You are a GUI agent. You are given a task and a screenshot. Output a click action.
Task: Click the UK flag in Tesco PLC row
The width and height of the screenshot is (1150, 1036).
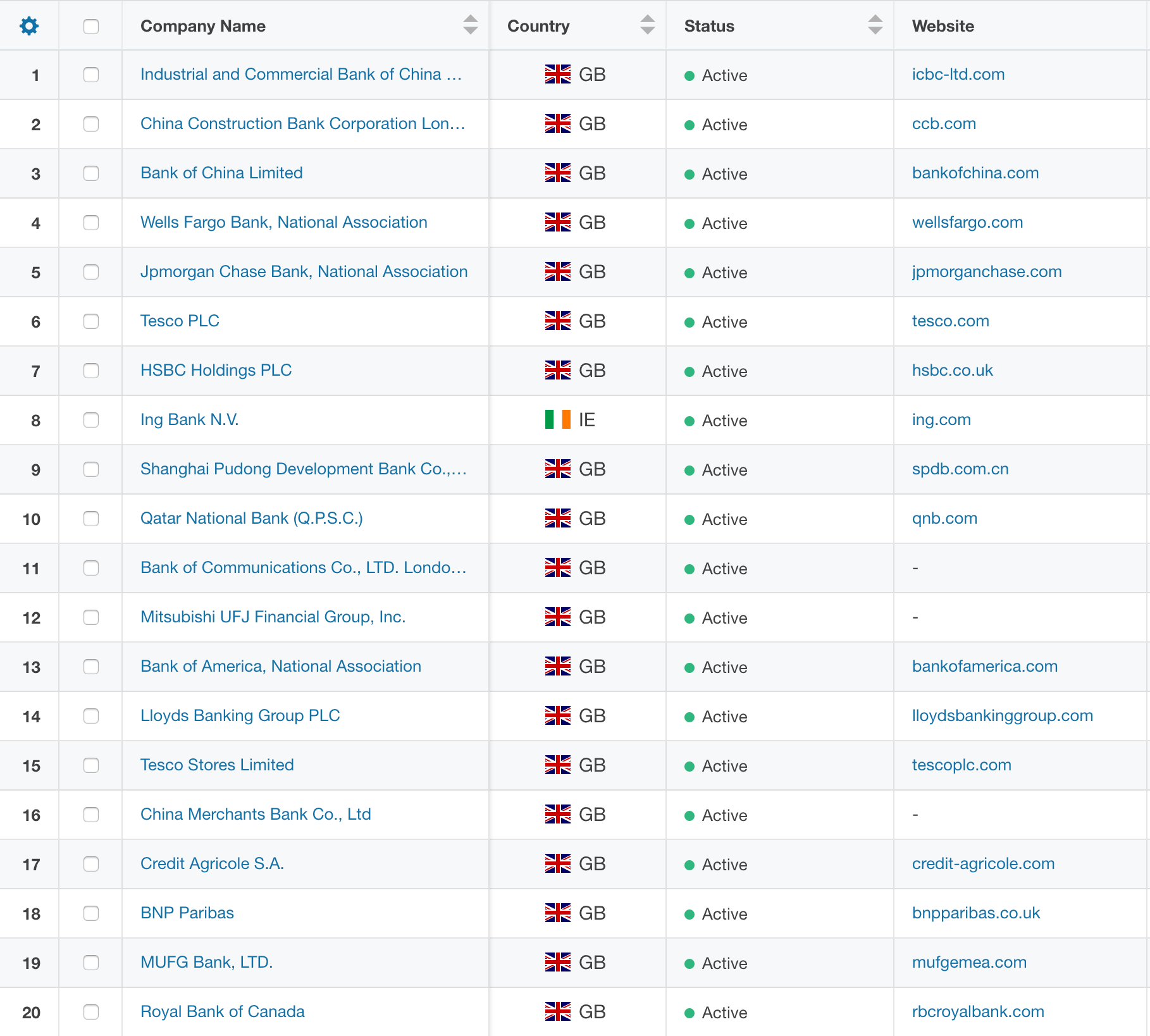coord(558,321)
